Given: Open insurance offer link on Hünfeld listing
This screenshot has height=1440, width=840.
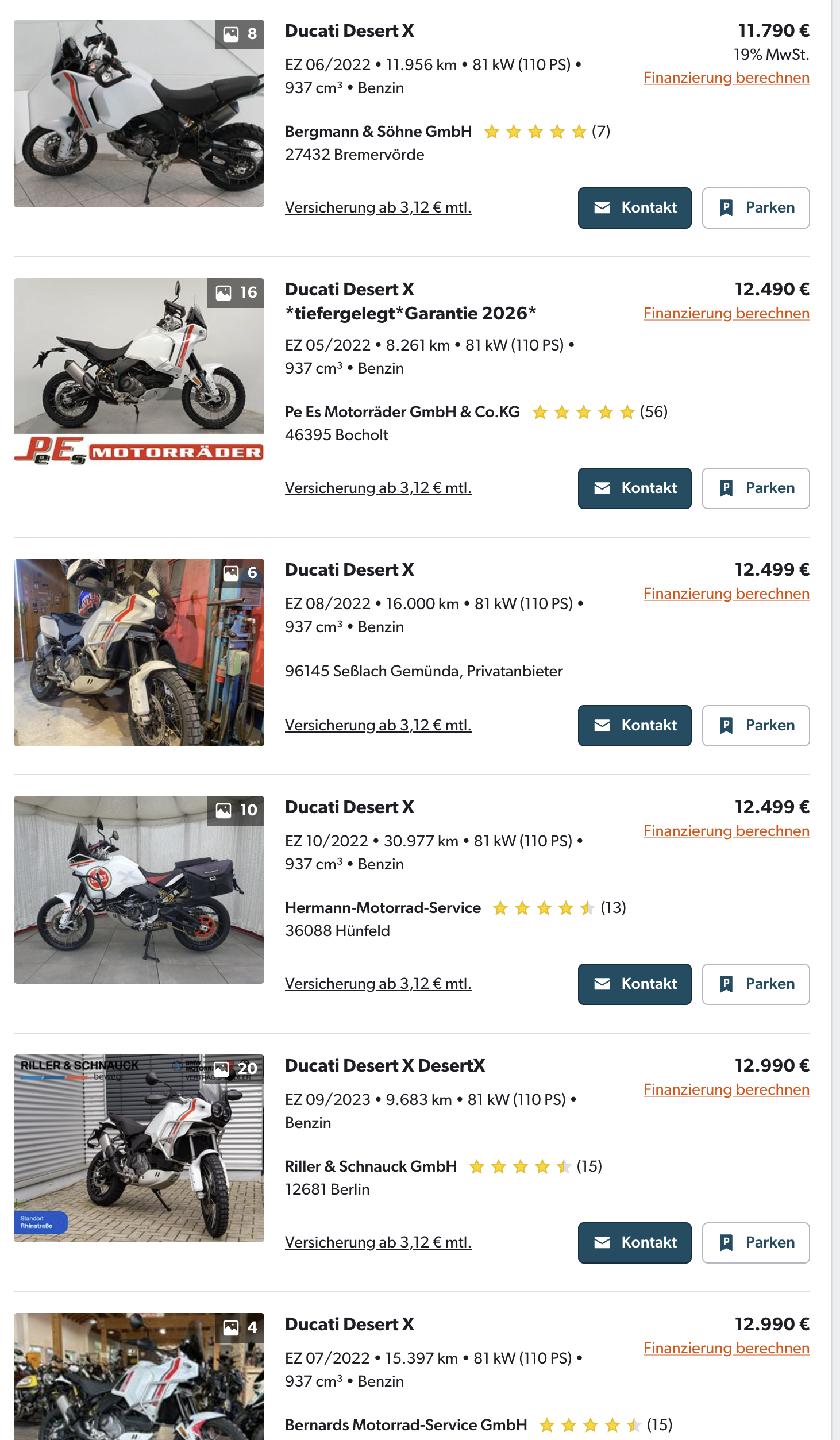Looking at the screenshot, I should [x=378, y=984].
